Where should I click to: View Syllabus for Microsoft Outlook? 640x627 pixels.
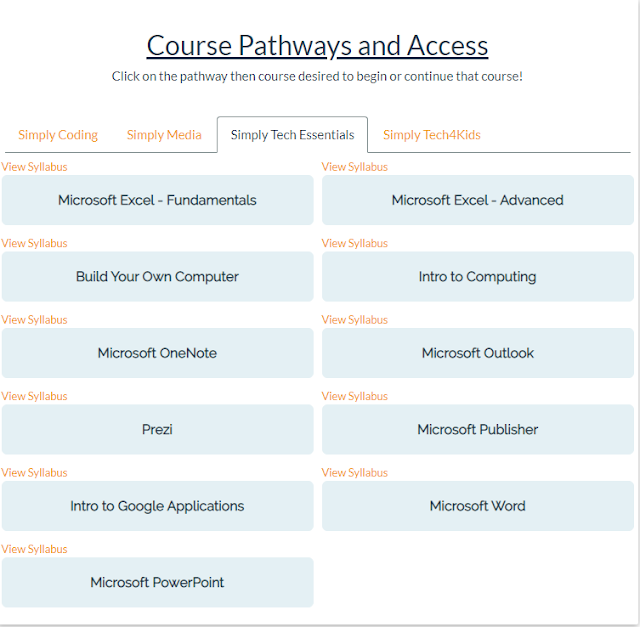click(355, 320)
